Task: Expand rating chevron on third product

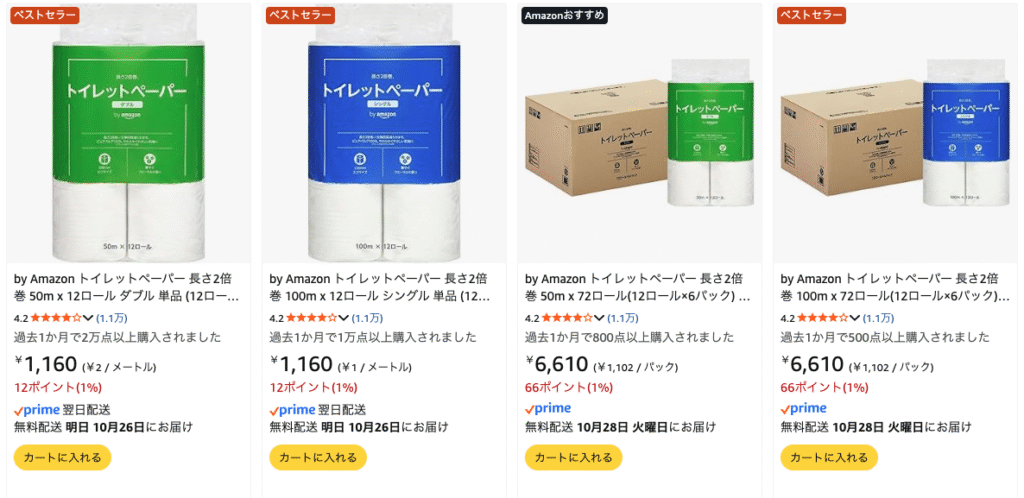Action: [x=600, y=319]
